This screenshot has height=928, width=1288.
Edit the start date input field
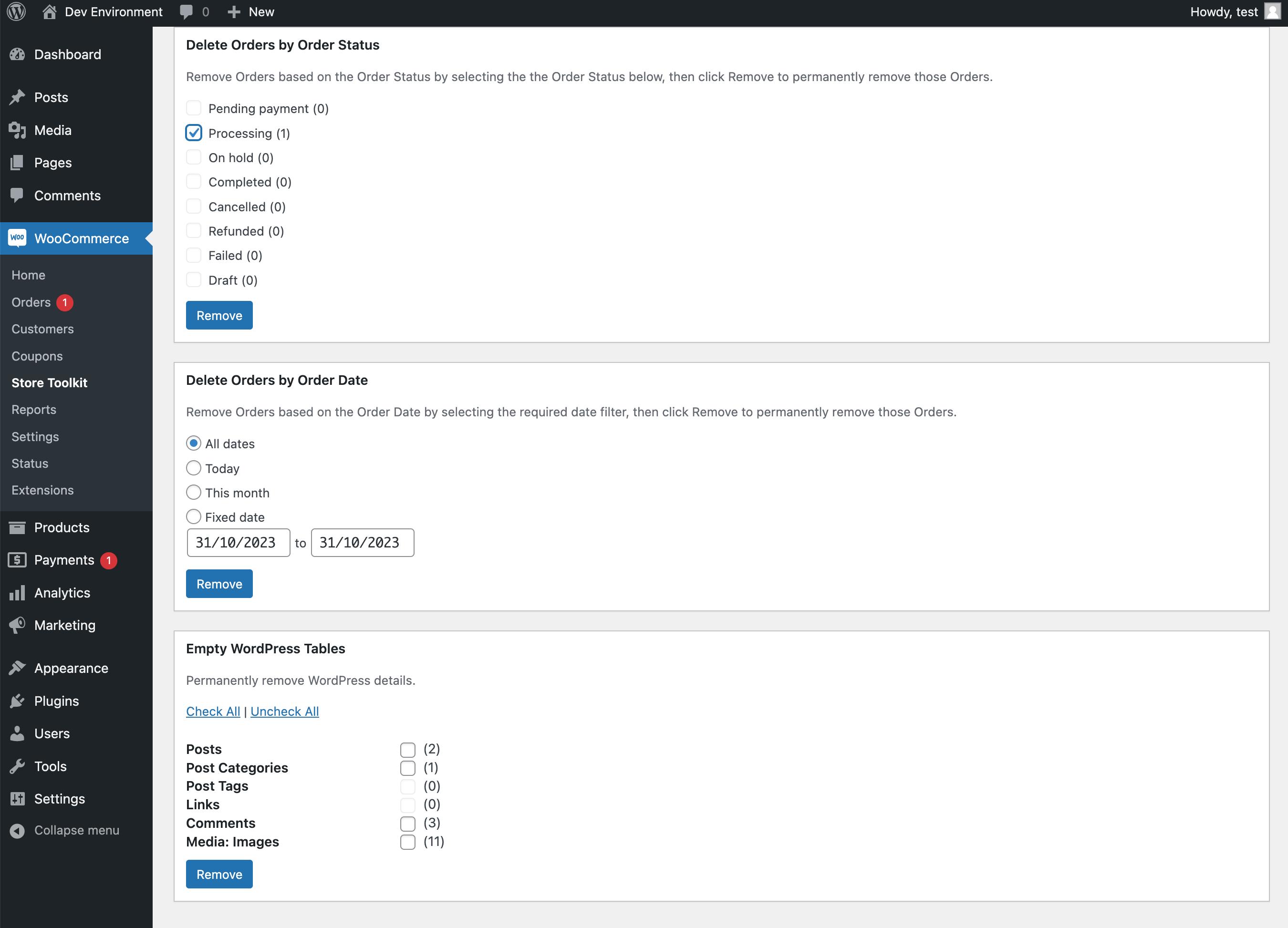click(x=237, y=543)
